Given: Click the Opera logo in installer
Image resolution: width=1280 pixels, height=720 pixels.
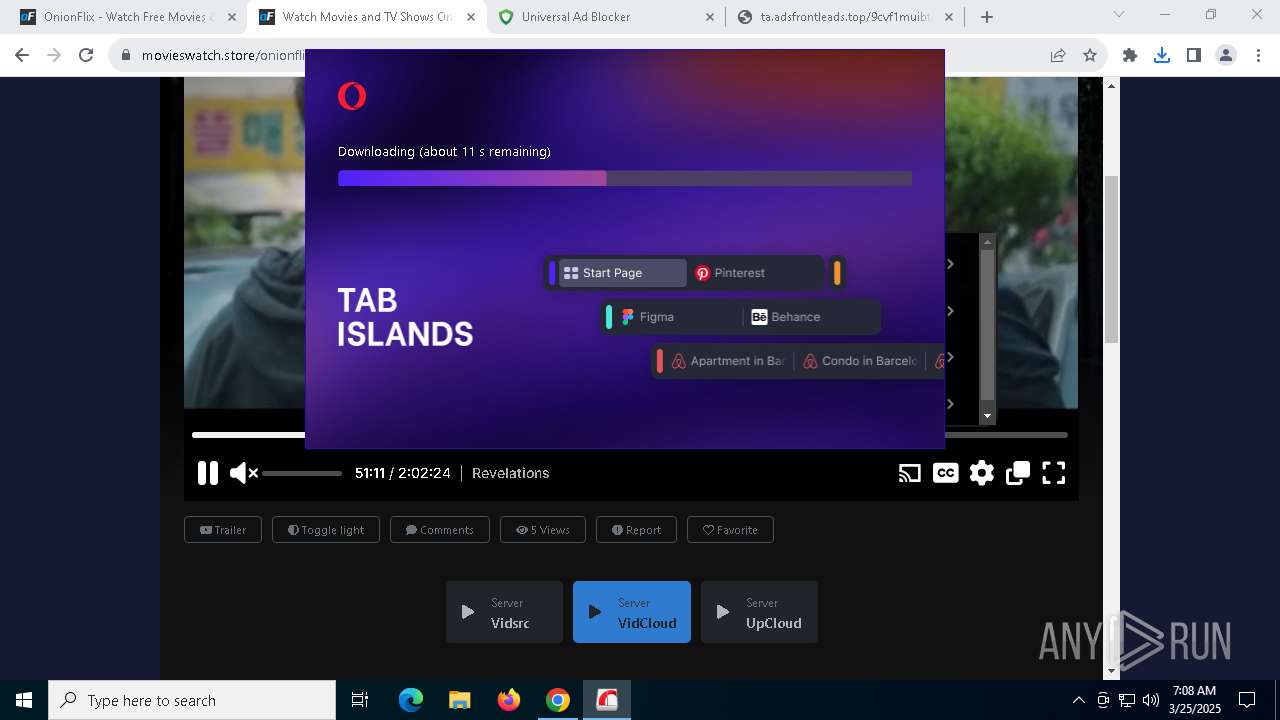Looking at the screenshot, I should coord(352,96).
